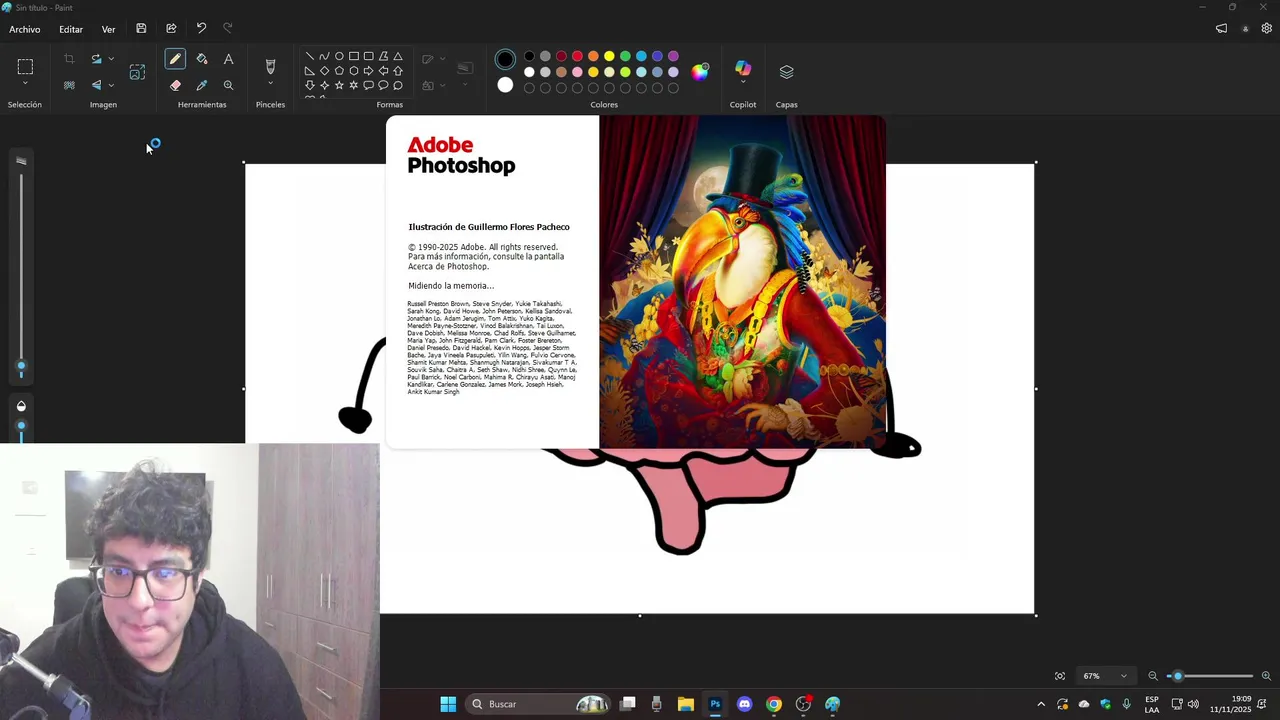
Task: Pick the pink color swatch
Action: 577,72
